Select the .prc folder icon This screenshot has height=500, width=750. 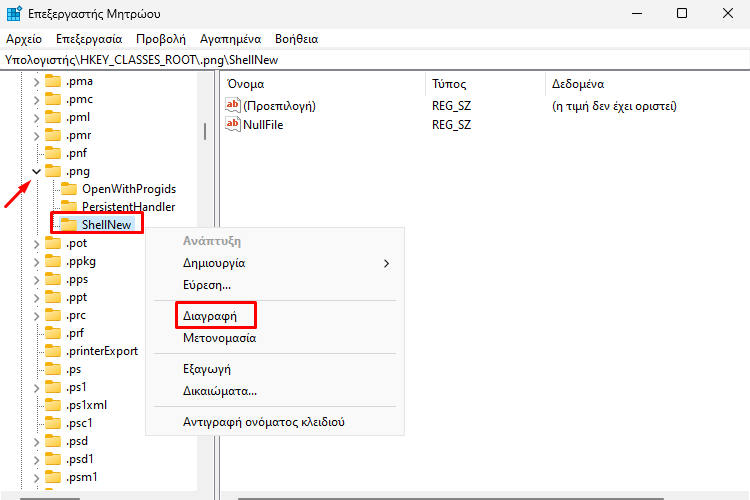[53, 315]
